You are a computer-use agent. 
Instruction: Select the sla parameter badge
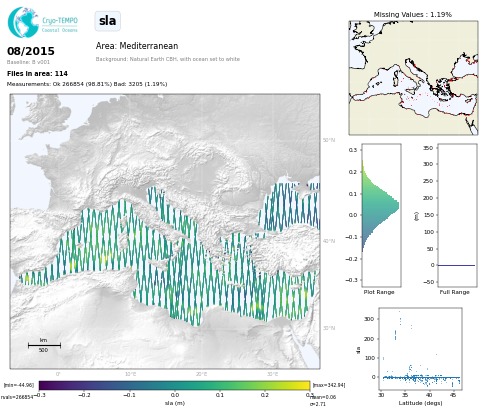pos(108,21)
